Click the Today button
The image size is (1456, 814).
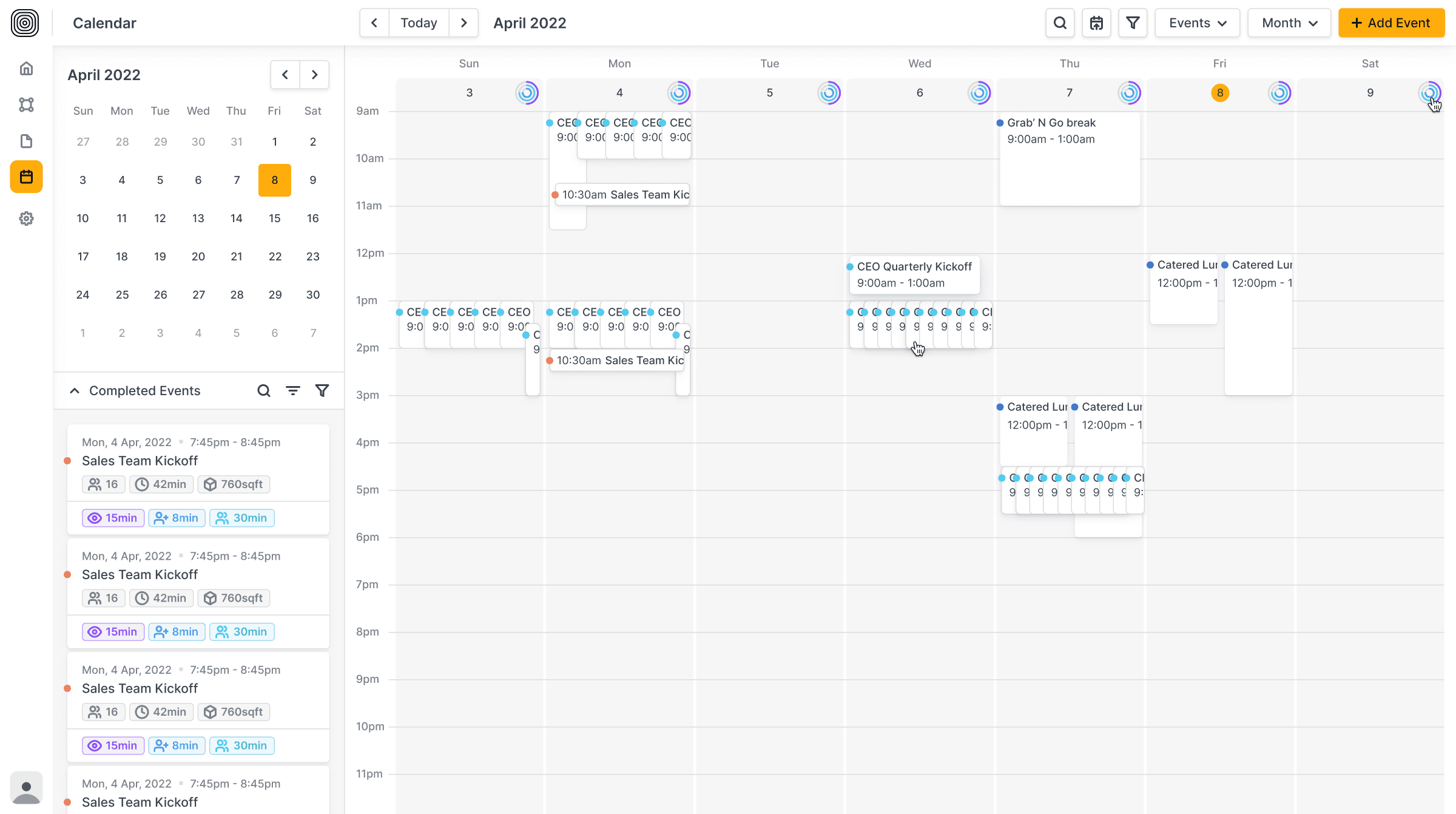tap(419, 23)
